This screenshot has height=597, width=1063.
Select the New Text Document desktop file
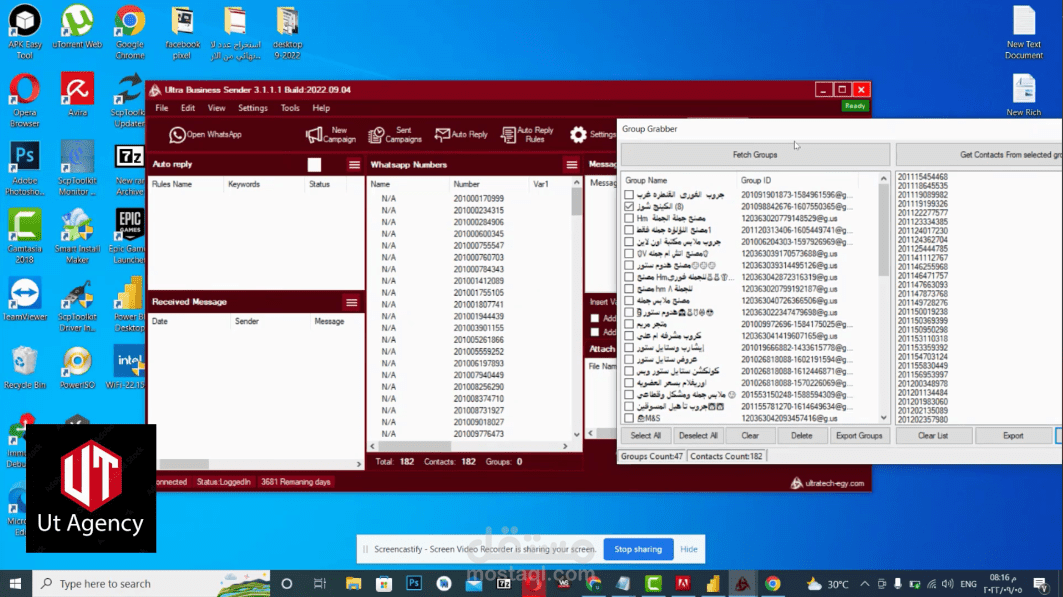[x=1024, y=32]
